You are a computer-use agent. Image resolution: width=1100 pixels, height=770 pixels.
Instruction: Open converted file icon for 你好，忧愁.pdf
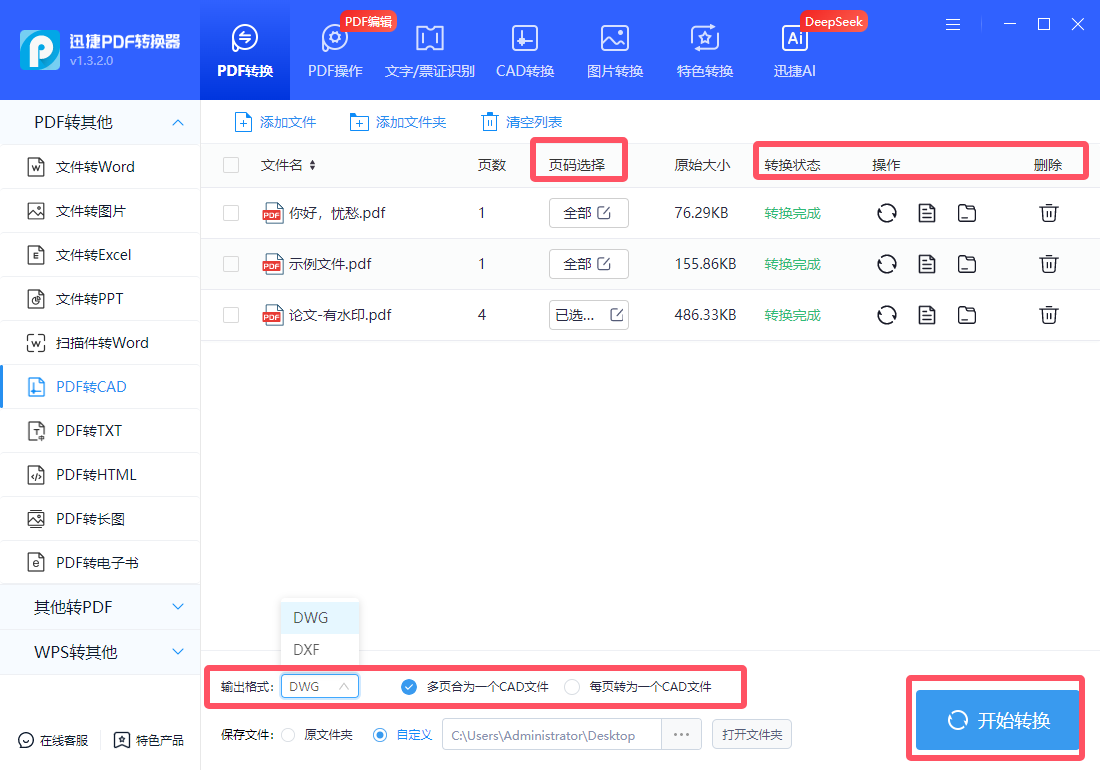927,213
